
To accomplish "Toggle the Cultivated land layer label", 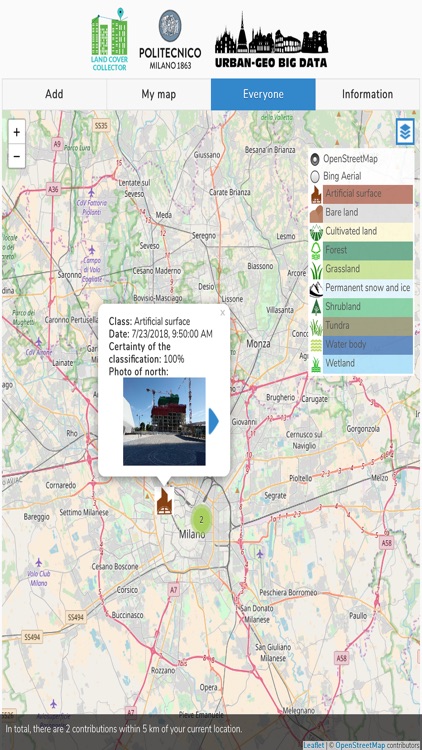I will pyautogui.click(x=351, y=231).
